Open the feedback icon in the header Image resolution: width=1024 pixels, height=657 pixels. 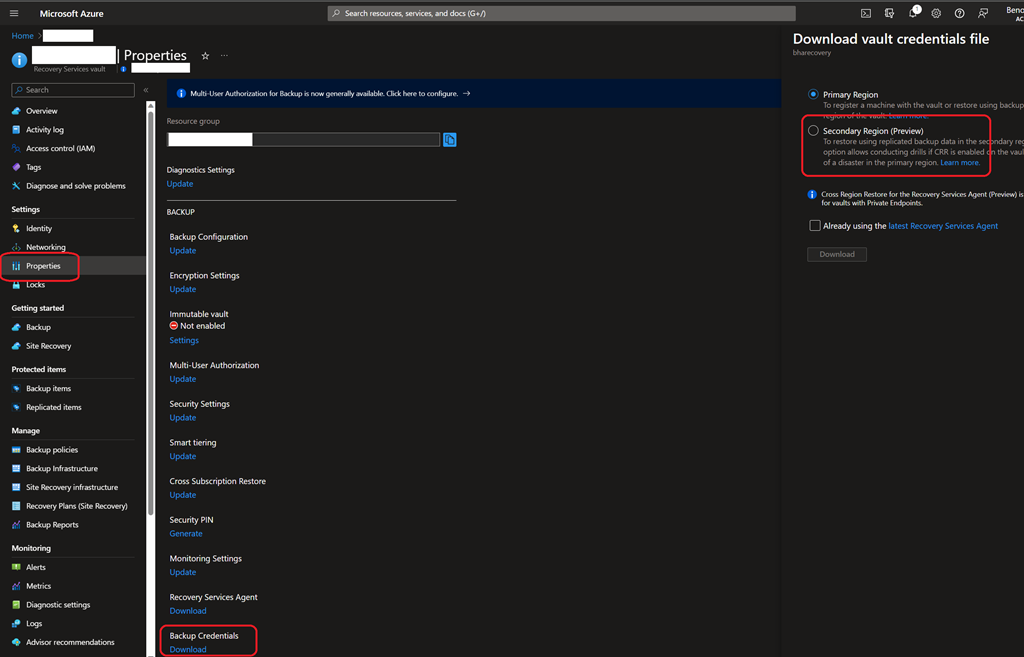(x=983, y=13)
